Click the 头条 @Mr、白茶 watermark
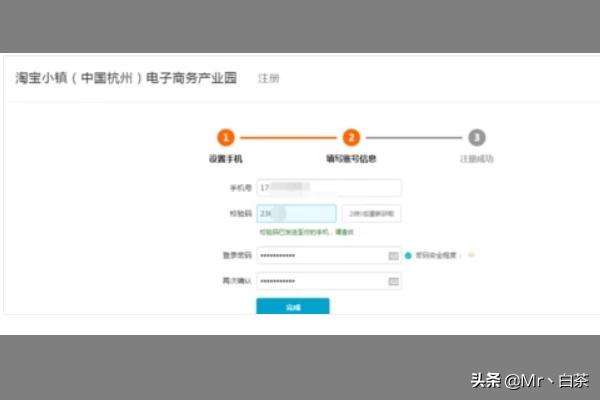The width and height of the screenshot is (600, 400). point(531,380)
